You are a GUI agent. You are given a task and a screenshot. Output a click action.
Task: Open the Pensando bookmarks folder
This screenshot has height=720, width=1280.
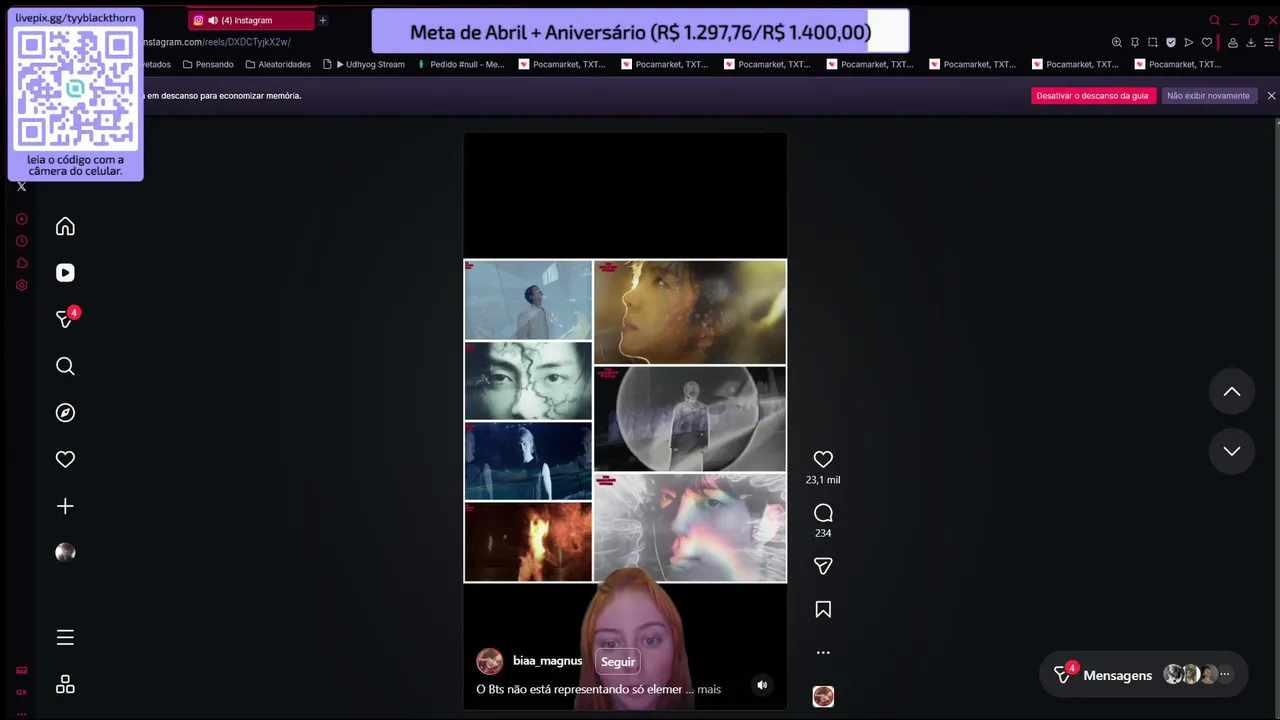click(x=208, y=64)
